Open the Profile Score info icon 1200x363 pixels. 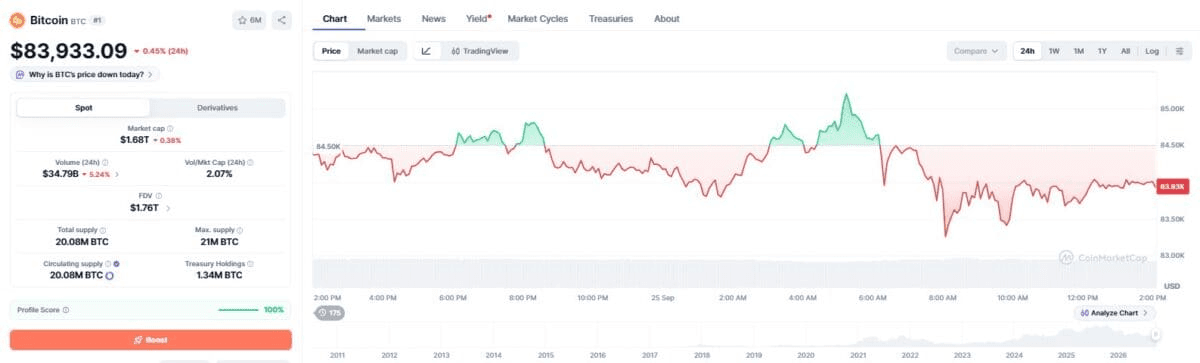[65, 310]
